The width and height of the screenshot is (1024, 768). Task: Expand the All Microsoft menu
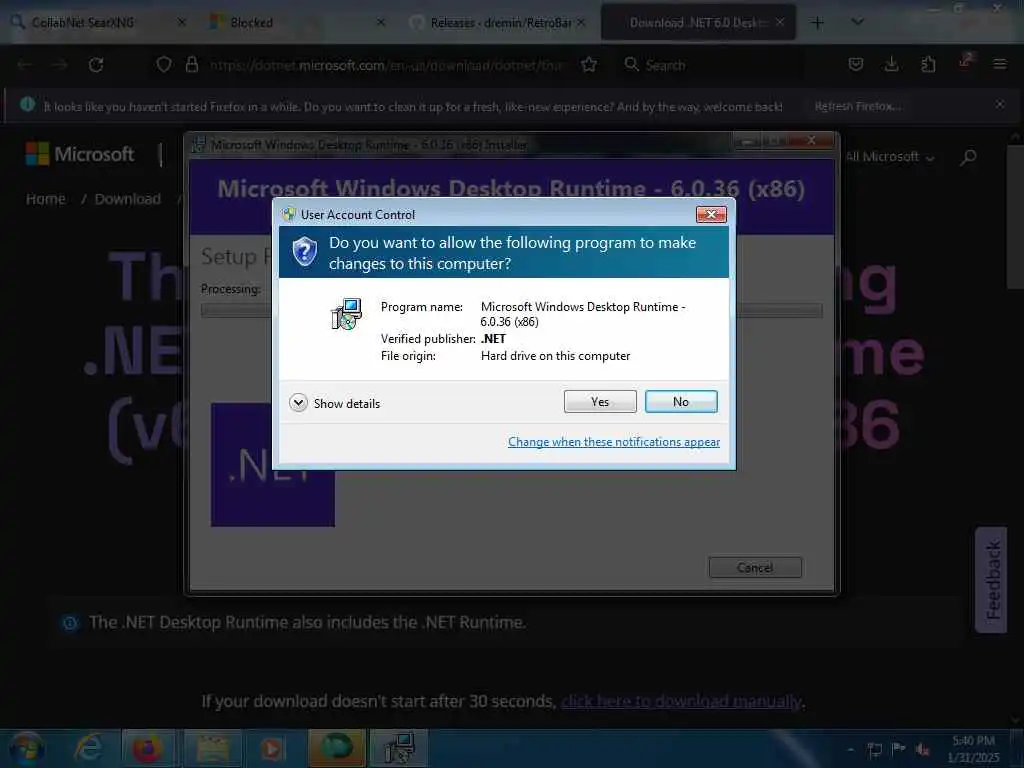889,157
